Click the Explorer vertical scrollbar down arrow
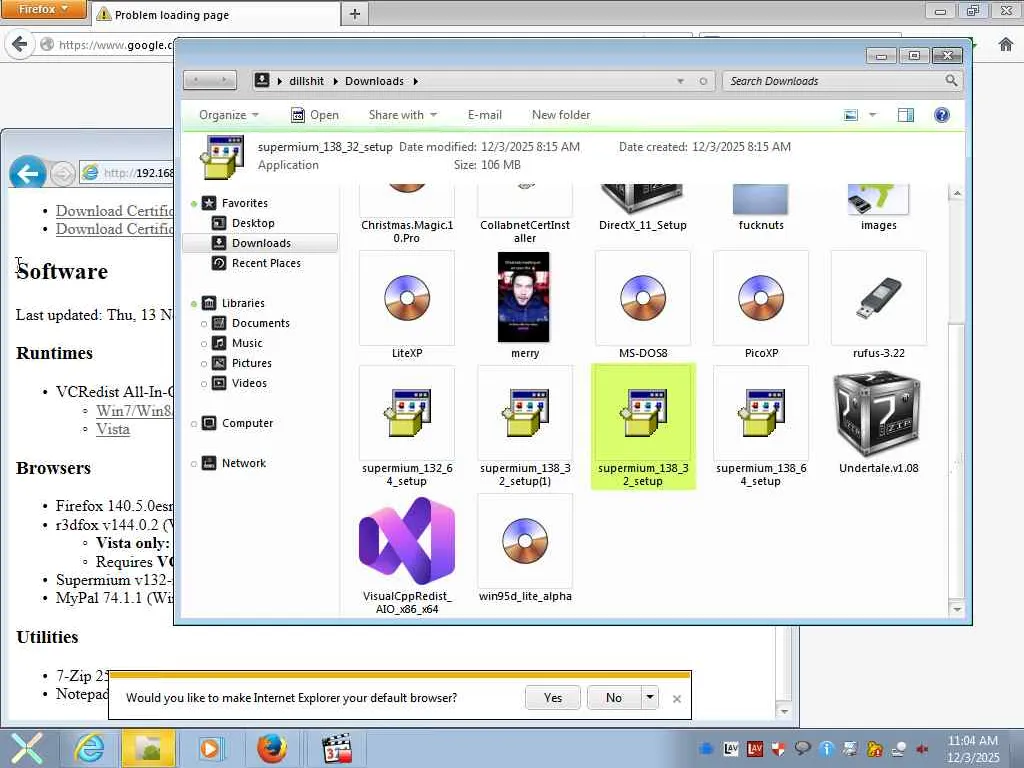Viewport: 1024px width, 768px height. coord(957,609)
